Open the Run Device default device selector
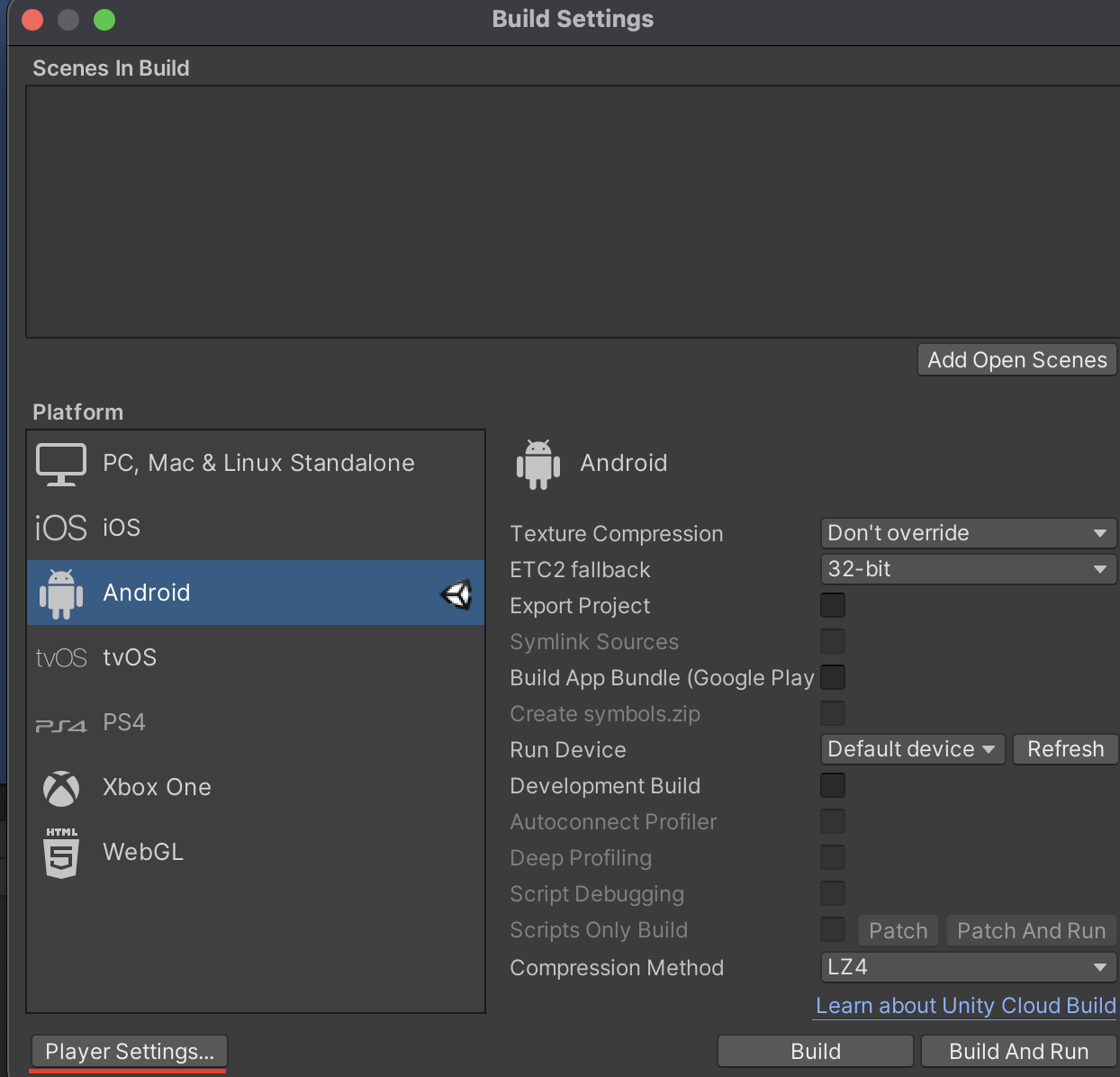Viewport: 1120px width, 1077px height. (x=912, y=749)
